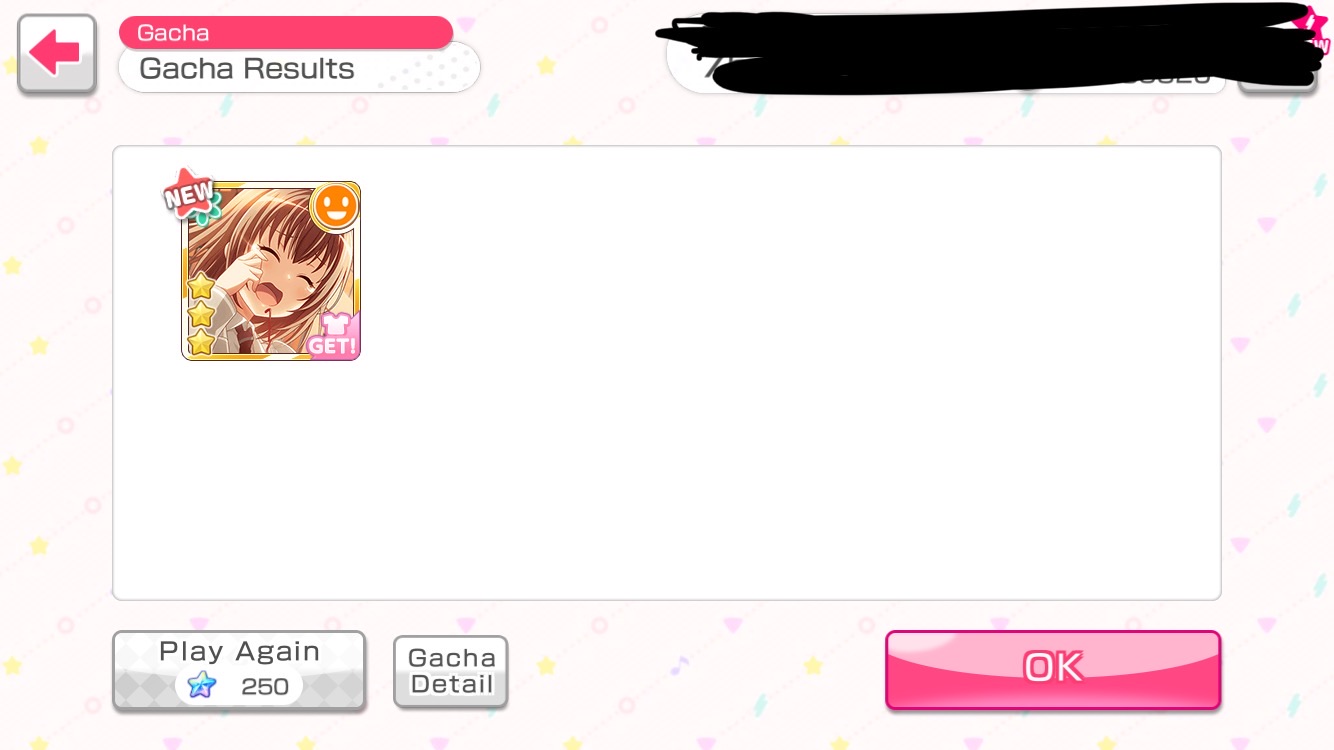Tap the partly hidden gray button top right
This screenshot has width=1334, height=750.
(1277, 80)
